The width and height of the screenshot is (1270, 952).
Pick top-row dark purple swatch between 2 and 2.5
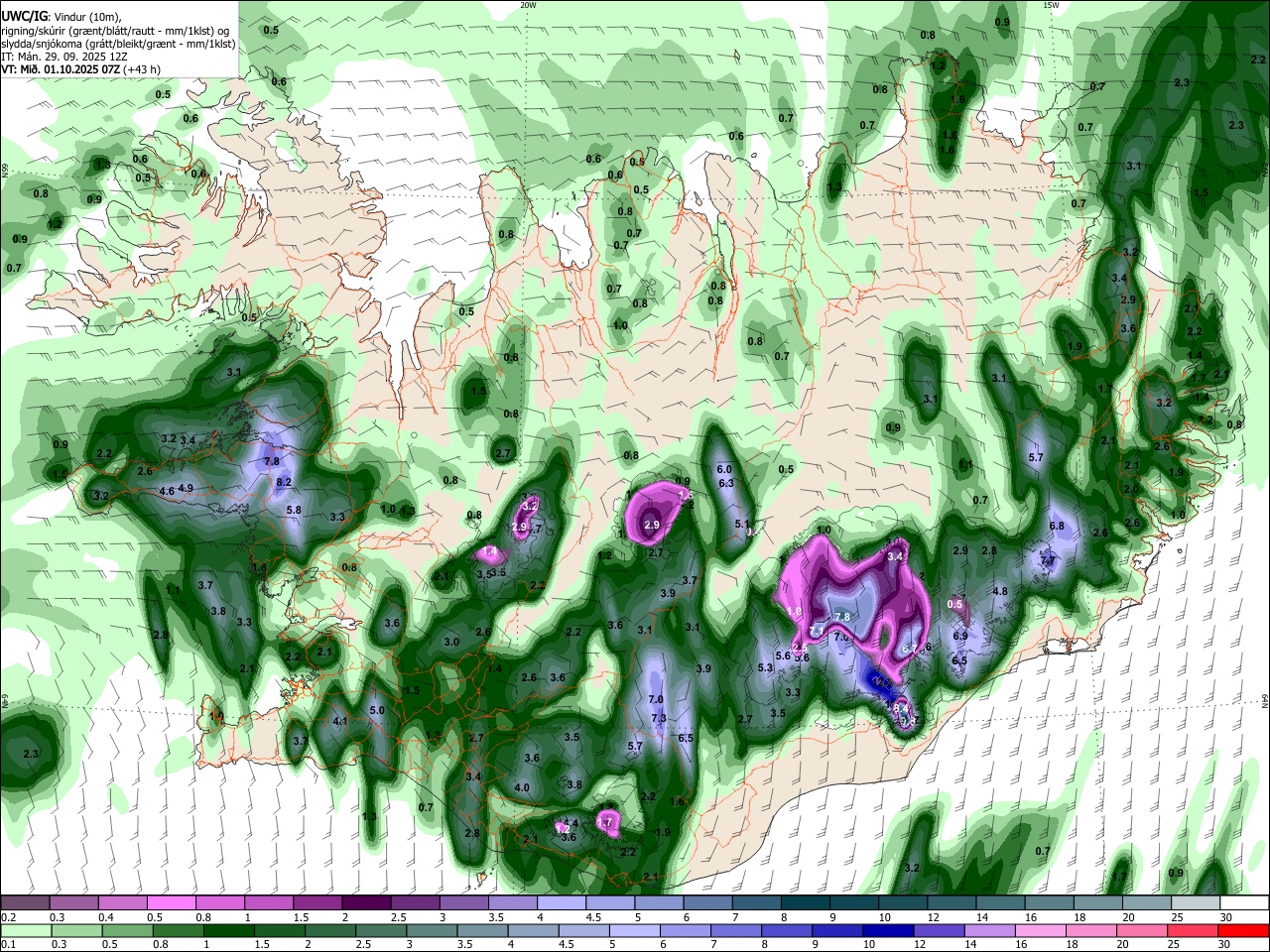click(x=366, y=903)
